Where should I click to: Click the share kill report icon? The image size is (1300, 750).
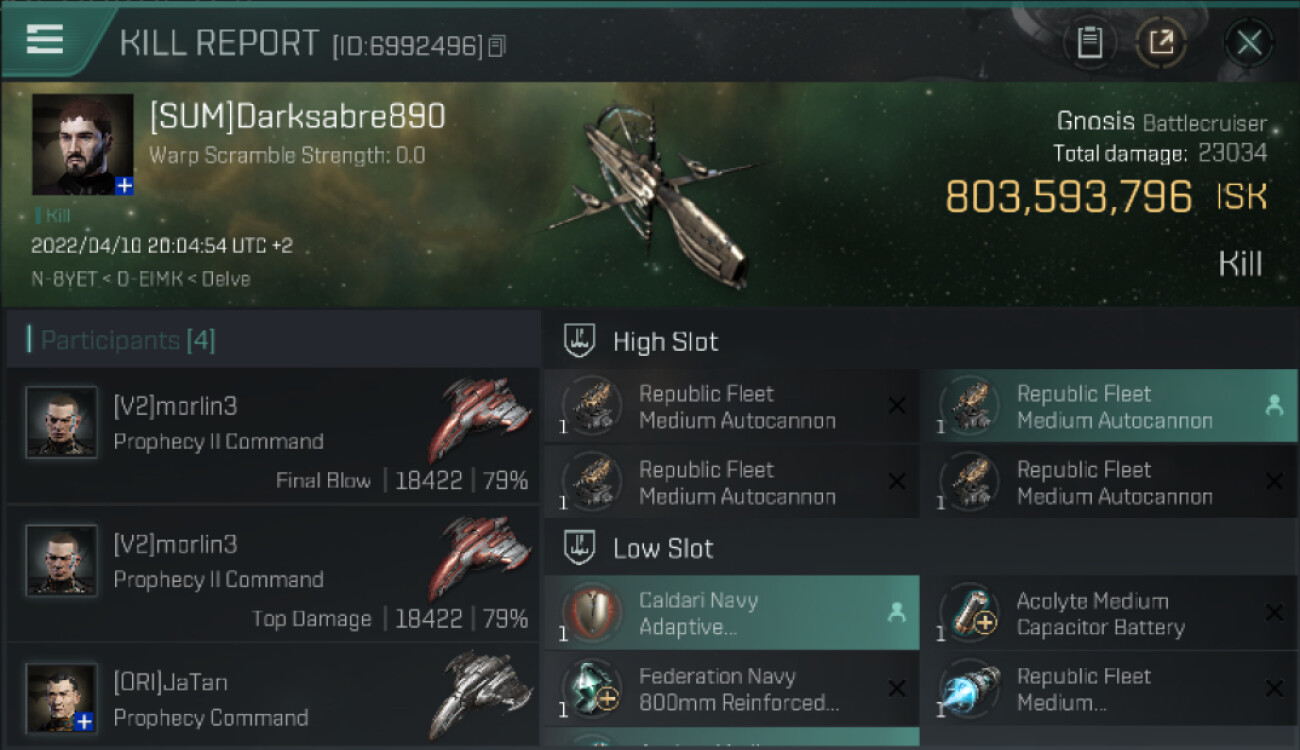point(1161,43)
